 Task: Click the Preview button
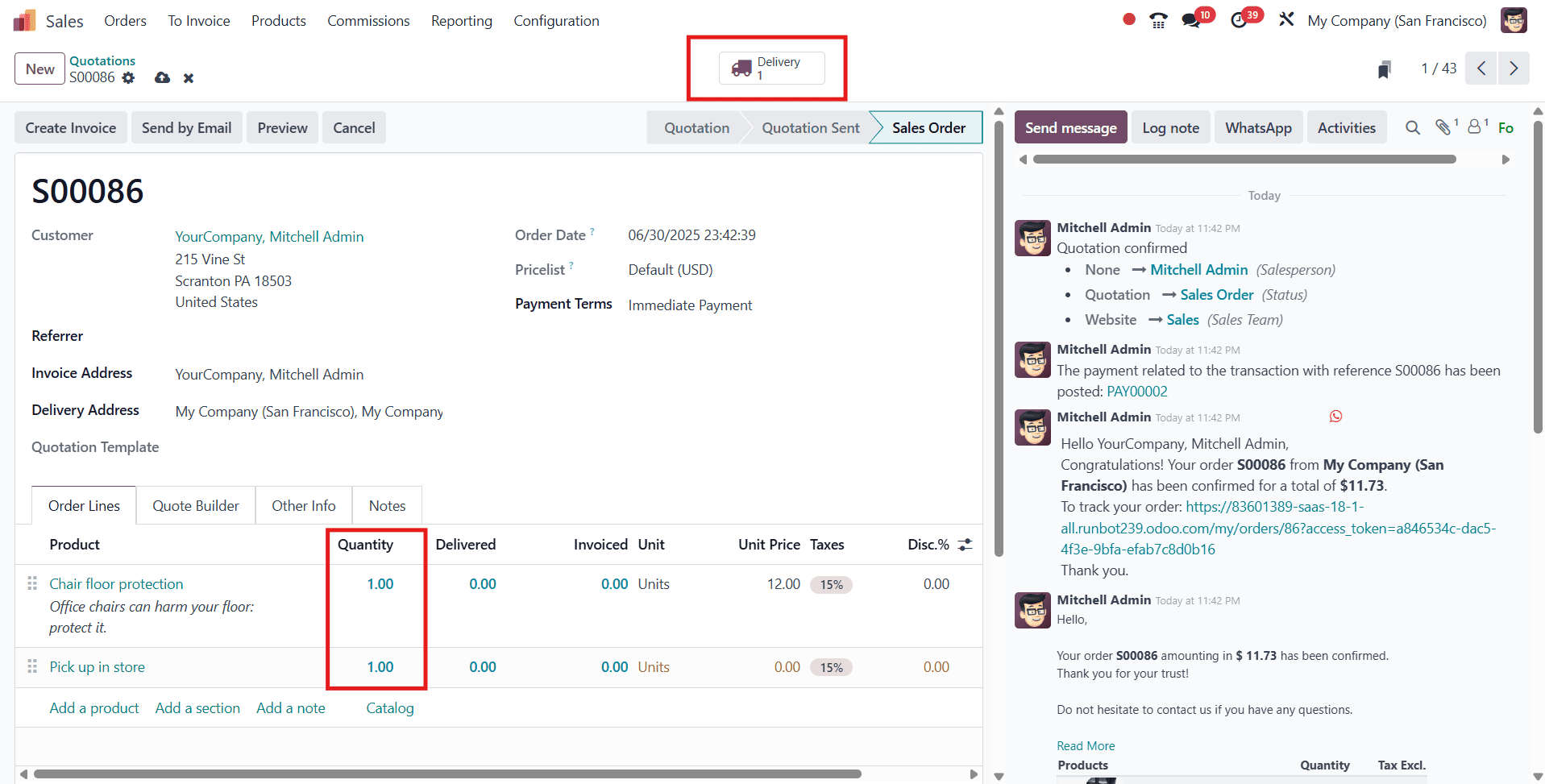[x=283, y=128]
